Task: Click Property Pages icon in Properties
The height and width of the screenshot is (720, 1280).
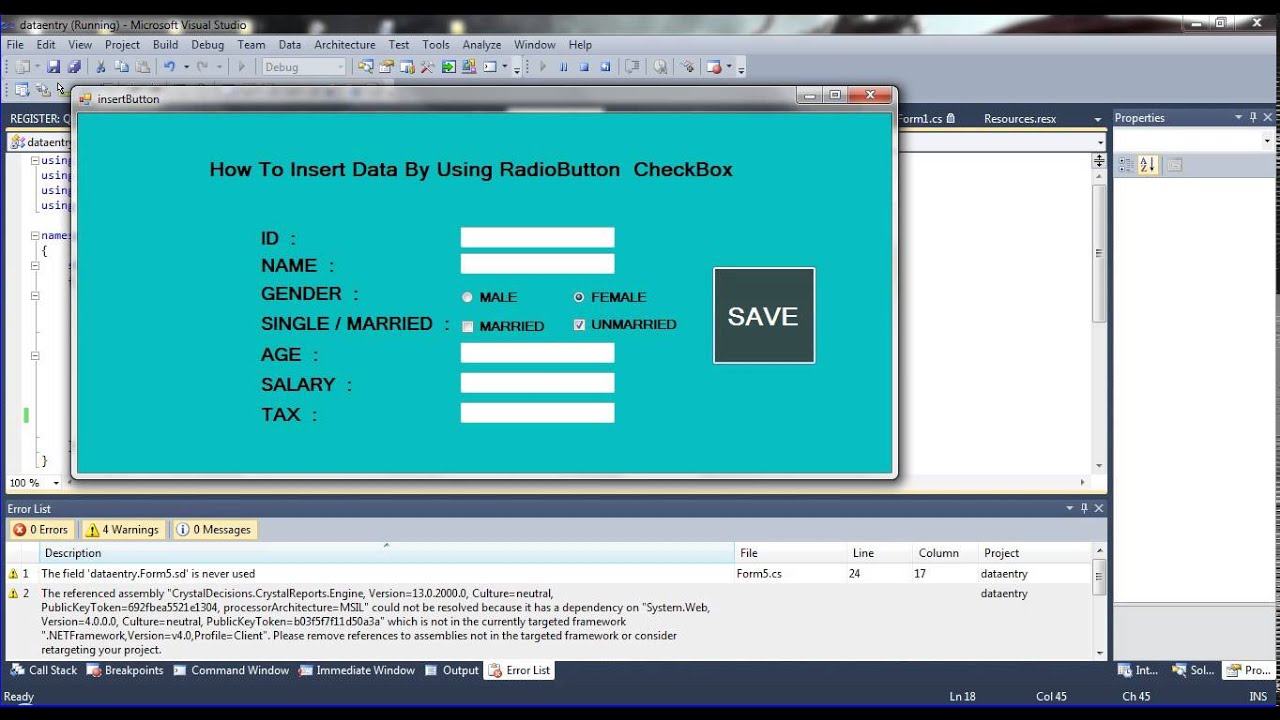Action: tap(1175, 165)
